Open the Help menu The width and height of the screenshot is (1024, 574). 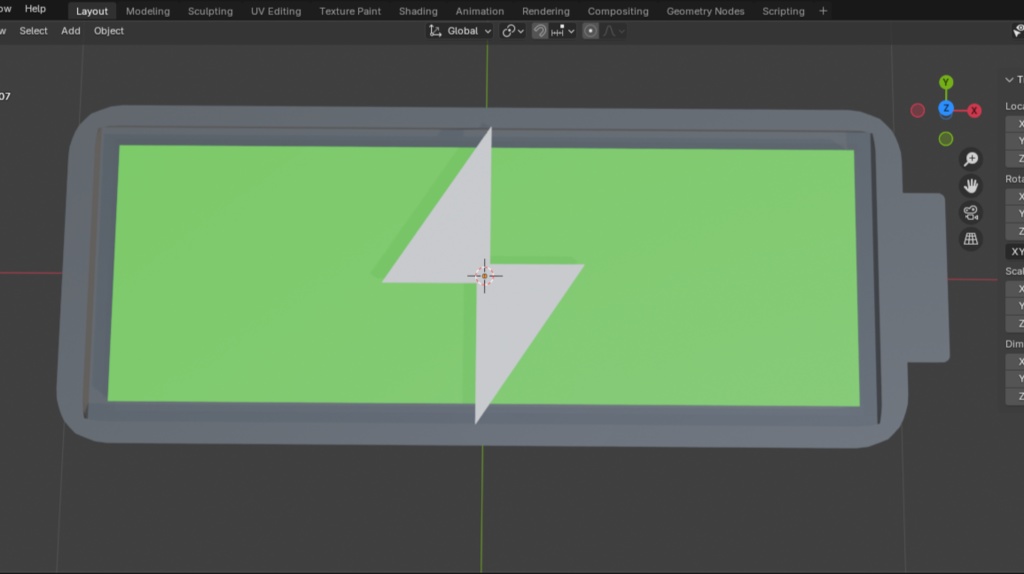pyautogui.click(x=35, y=9)
